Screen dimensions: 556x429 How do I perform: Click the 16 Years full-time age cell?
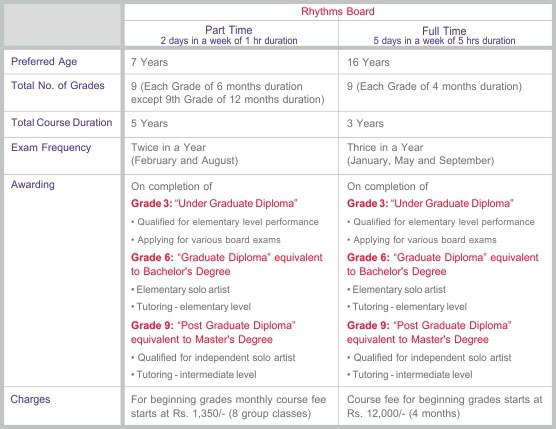(368, 62)
